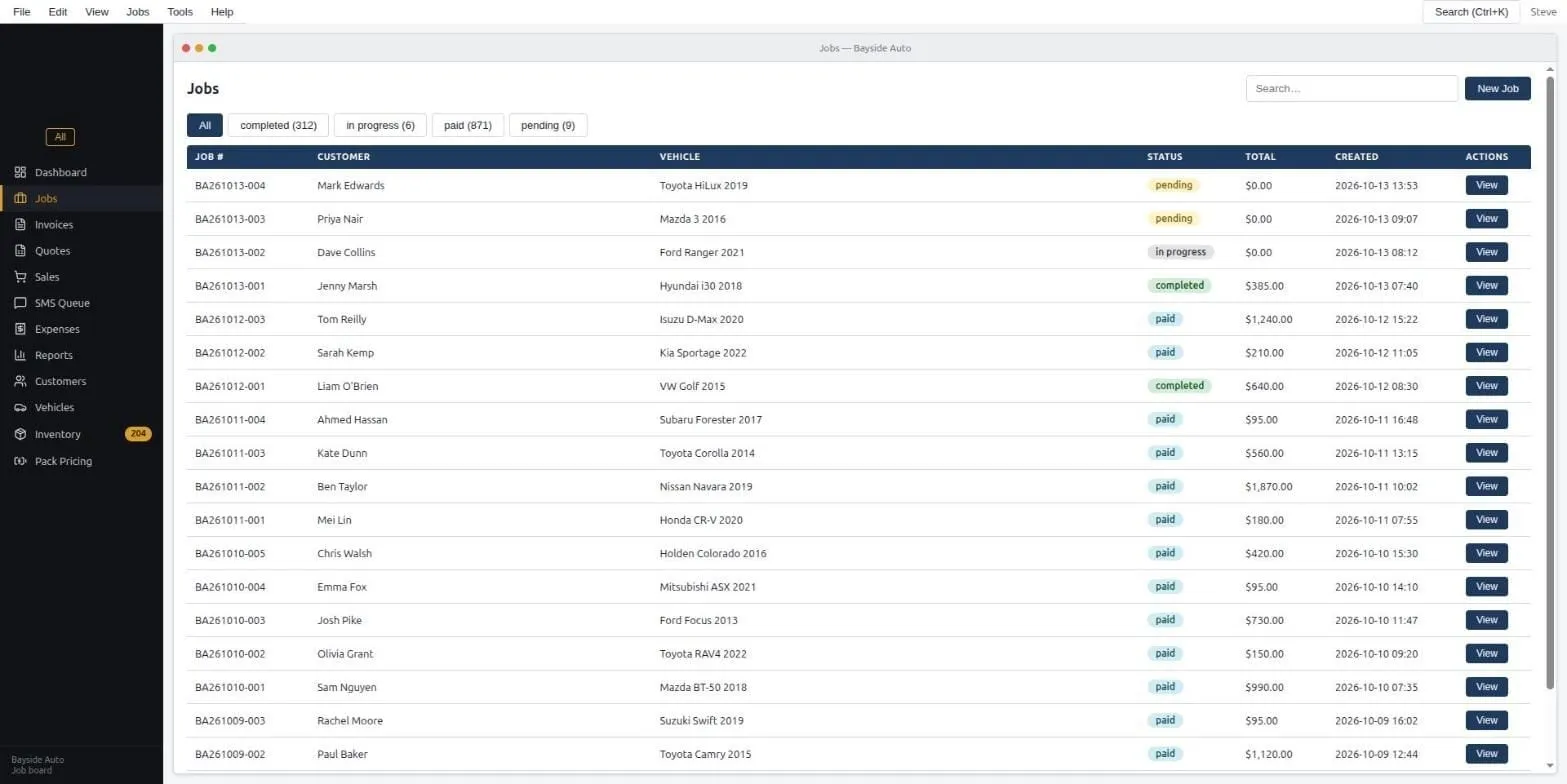Open the File menu
Viewport: 1567px width, 784px height.
[22, 12]
